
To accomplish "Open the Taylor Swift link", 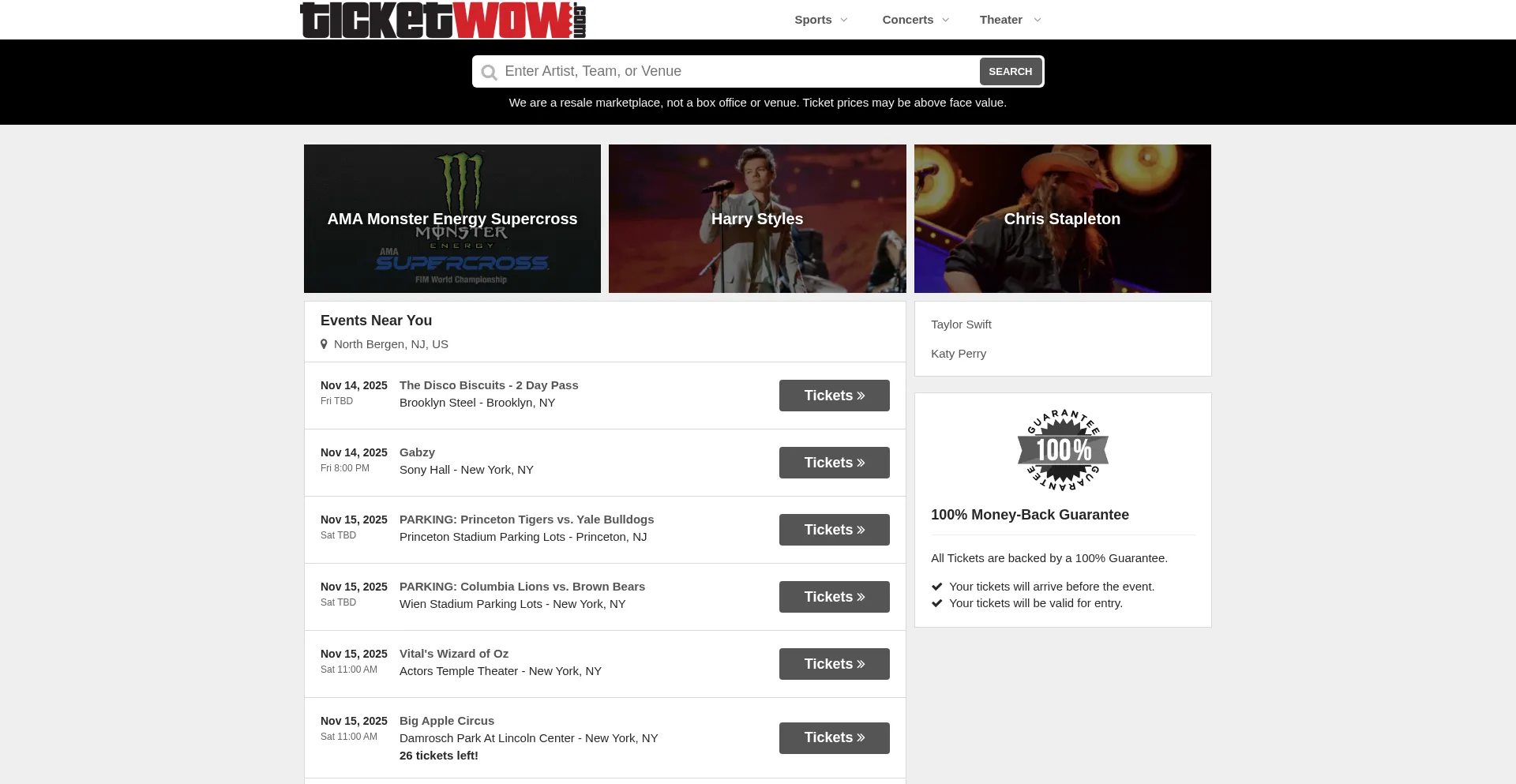I will coord(961,324).
